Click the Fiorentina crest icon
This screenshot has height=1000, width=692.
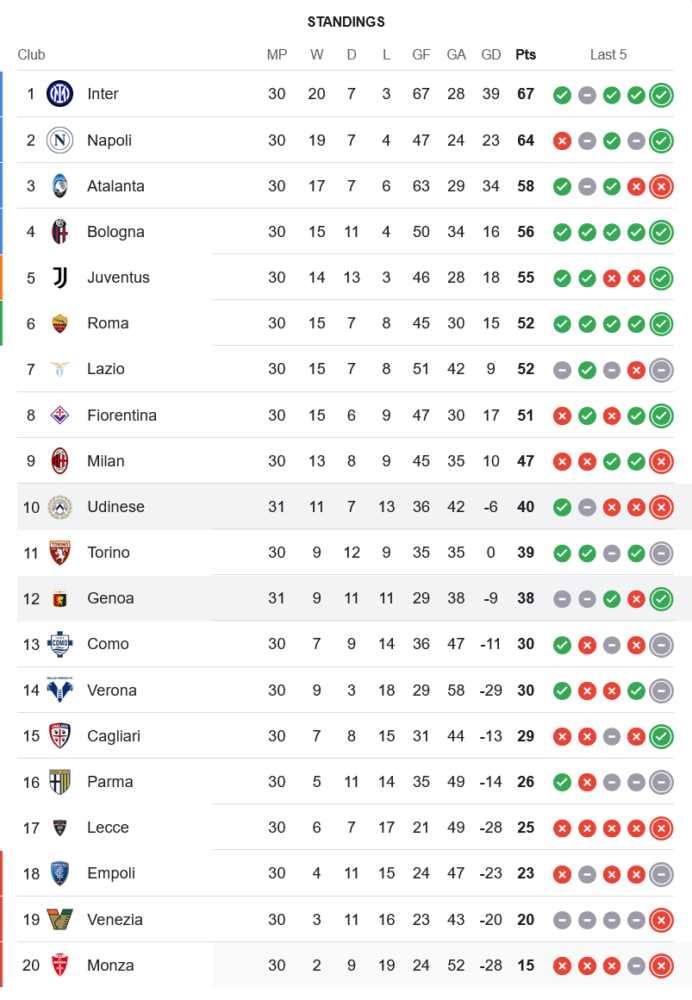[60, 415]
